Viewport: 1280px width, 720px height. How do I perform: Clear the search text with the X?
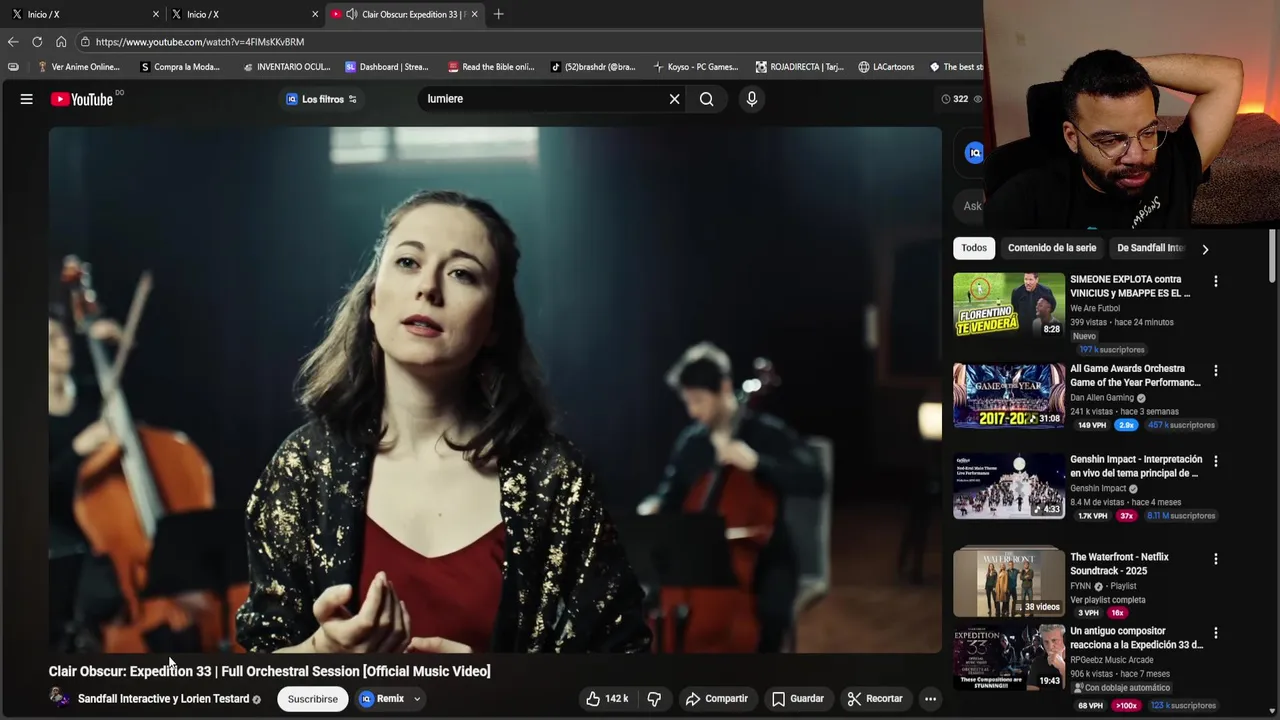tap(674, 99)
